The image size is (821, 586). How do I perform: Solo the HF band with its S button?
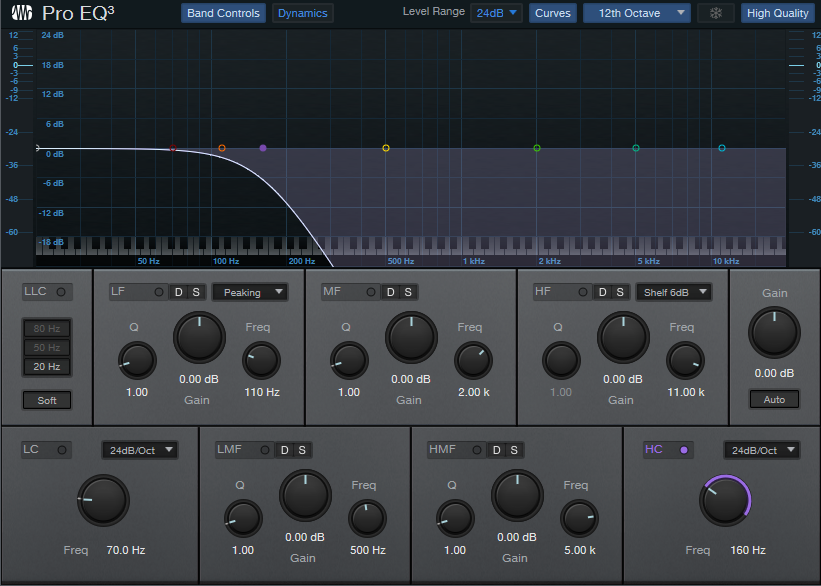point(620,292)
